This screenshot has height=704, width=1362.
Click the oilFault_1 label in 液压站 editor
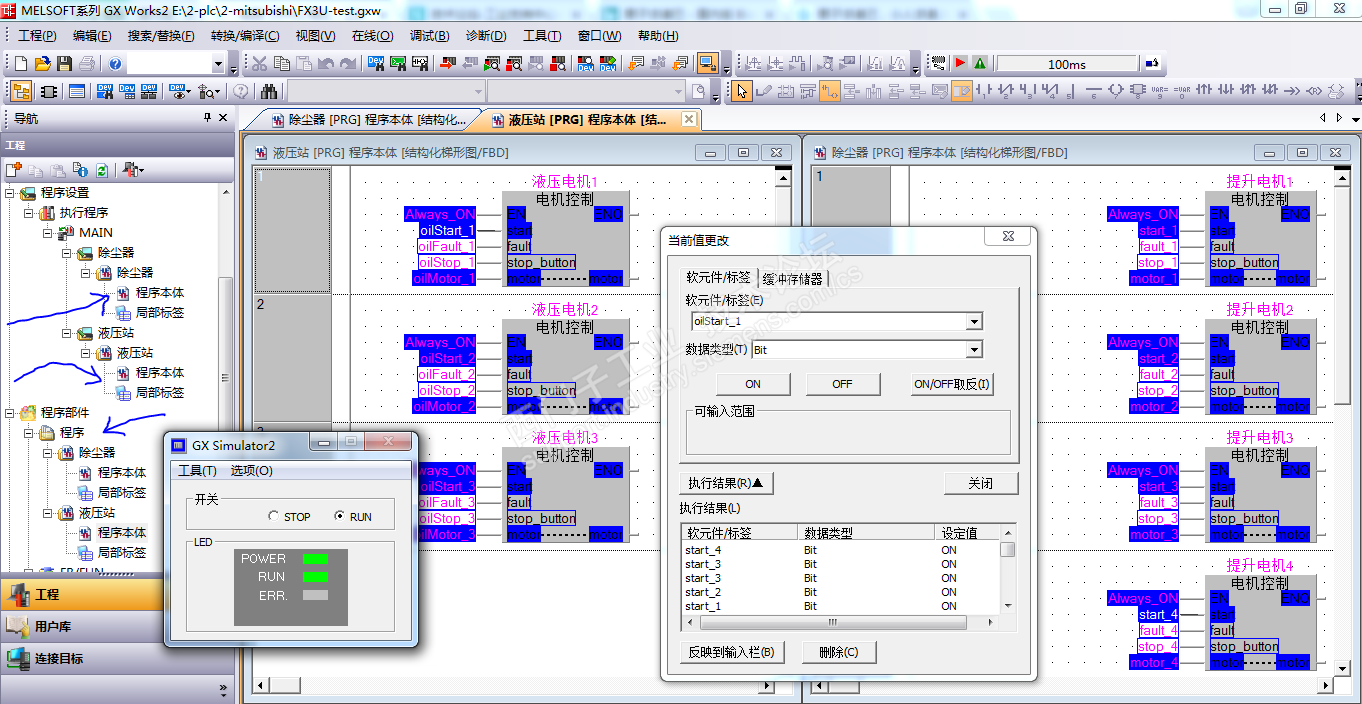[446, 247]
